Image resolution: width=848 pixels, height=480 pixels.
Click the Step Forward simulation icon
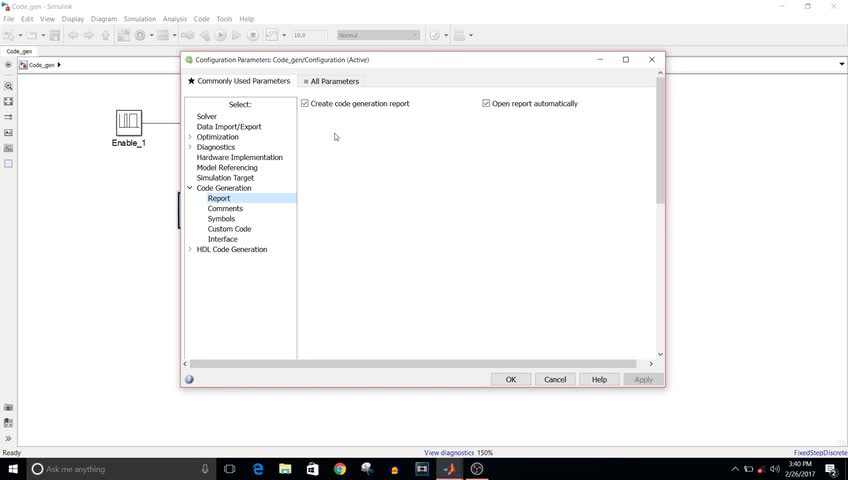pyautogui.click(x=236, y=35)
